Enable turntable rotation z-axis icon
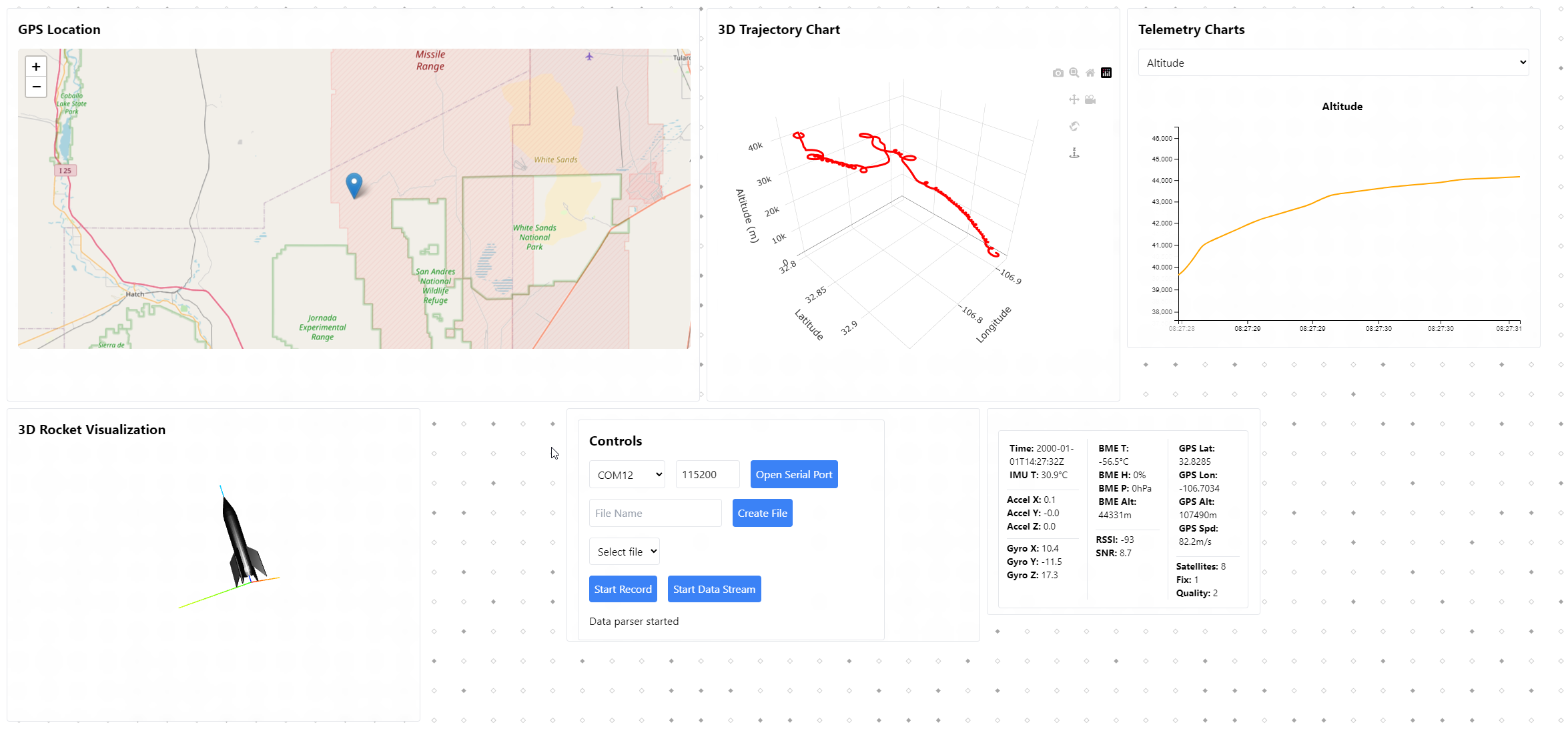This screenshot has width=1568, height=737. click(1074, 153)
